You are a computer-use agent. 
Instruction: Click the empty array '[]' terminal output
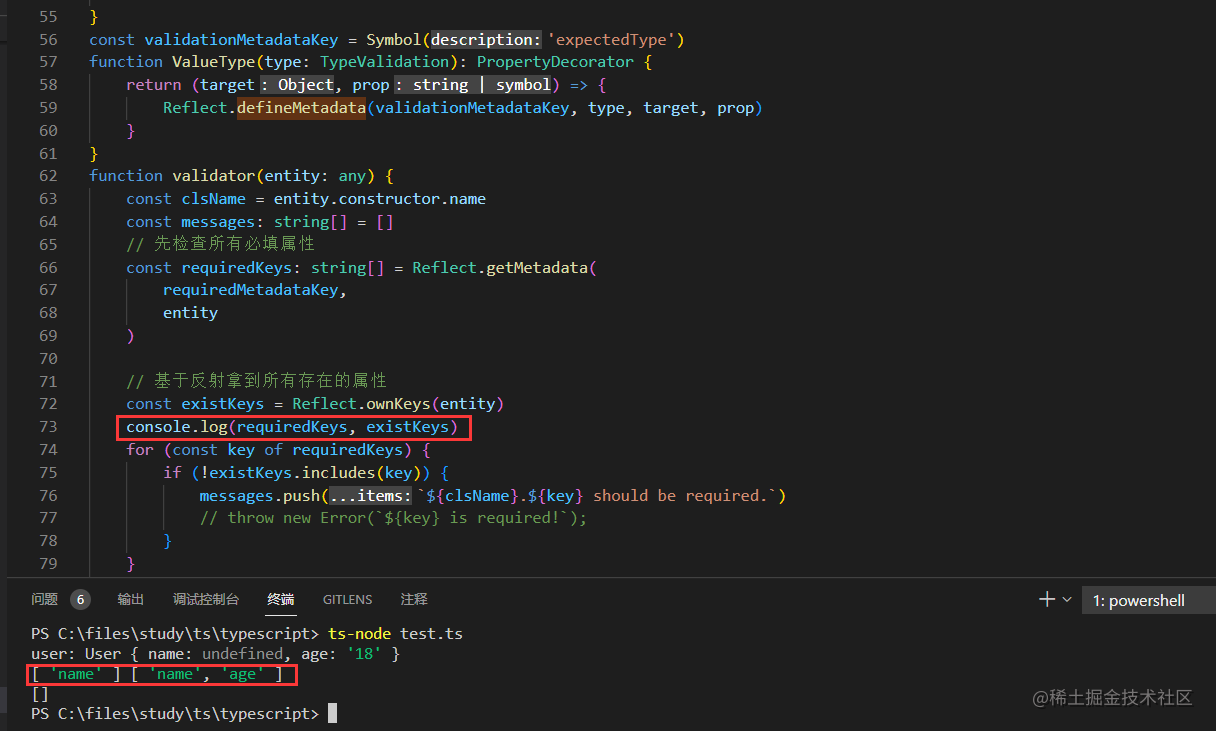40,694
